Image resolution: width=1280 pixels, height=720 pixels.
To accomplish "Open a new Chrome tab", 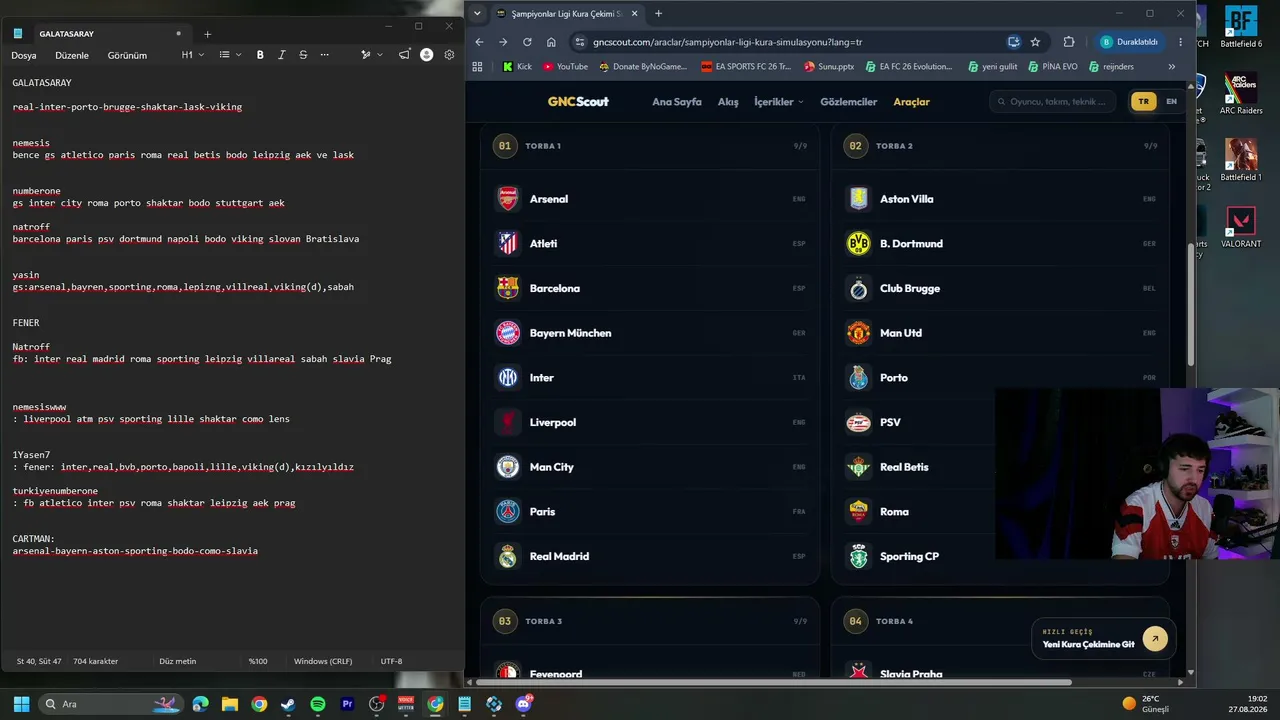I will pos(658,14).
